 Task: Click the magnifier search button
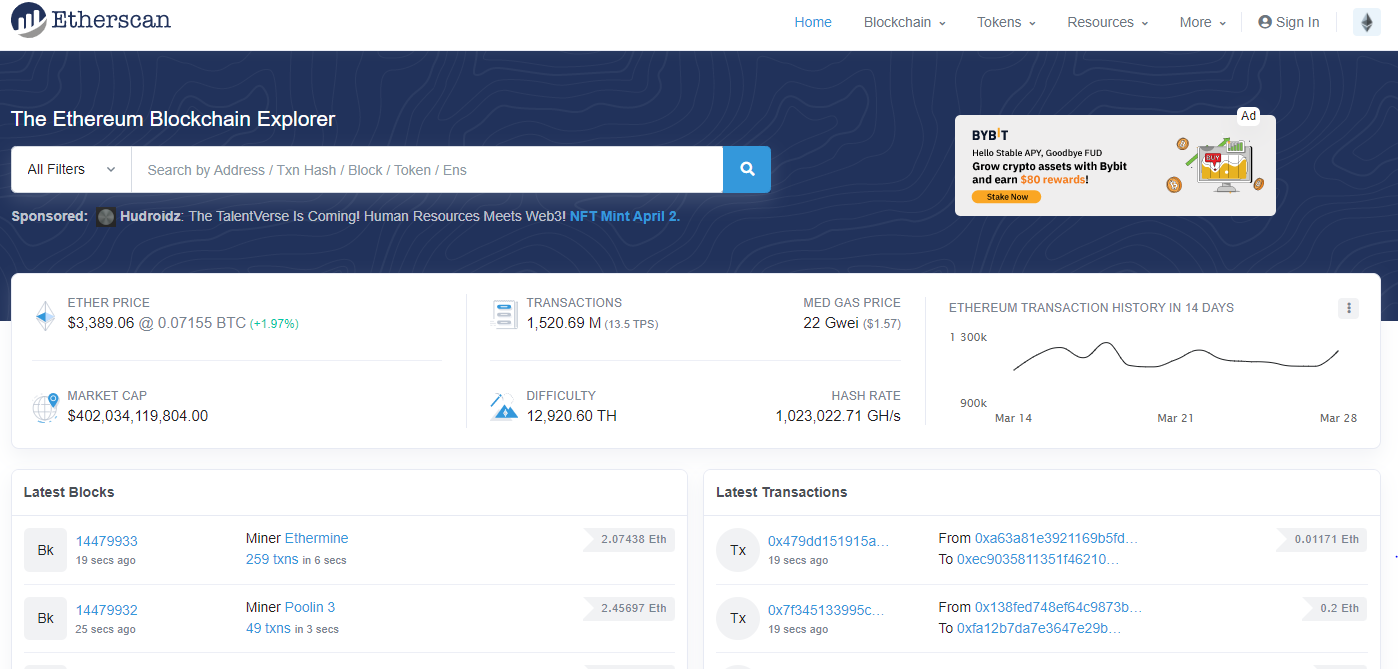tap(747, 170)
